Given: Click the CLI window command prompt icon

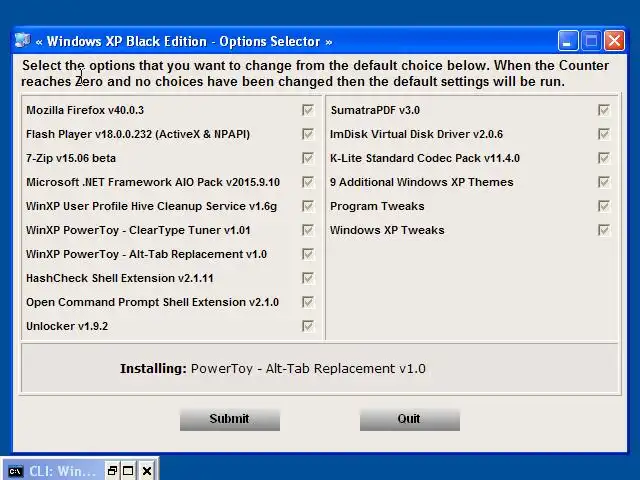Looking at the screenshot, I should (x=16, y=471).
